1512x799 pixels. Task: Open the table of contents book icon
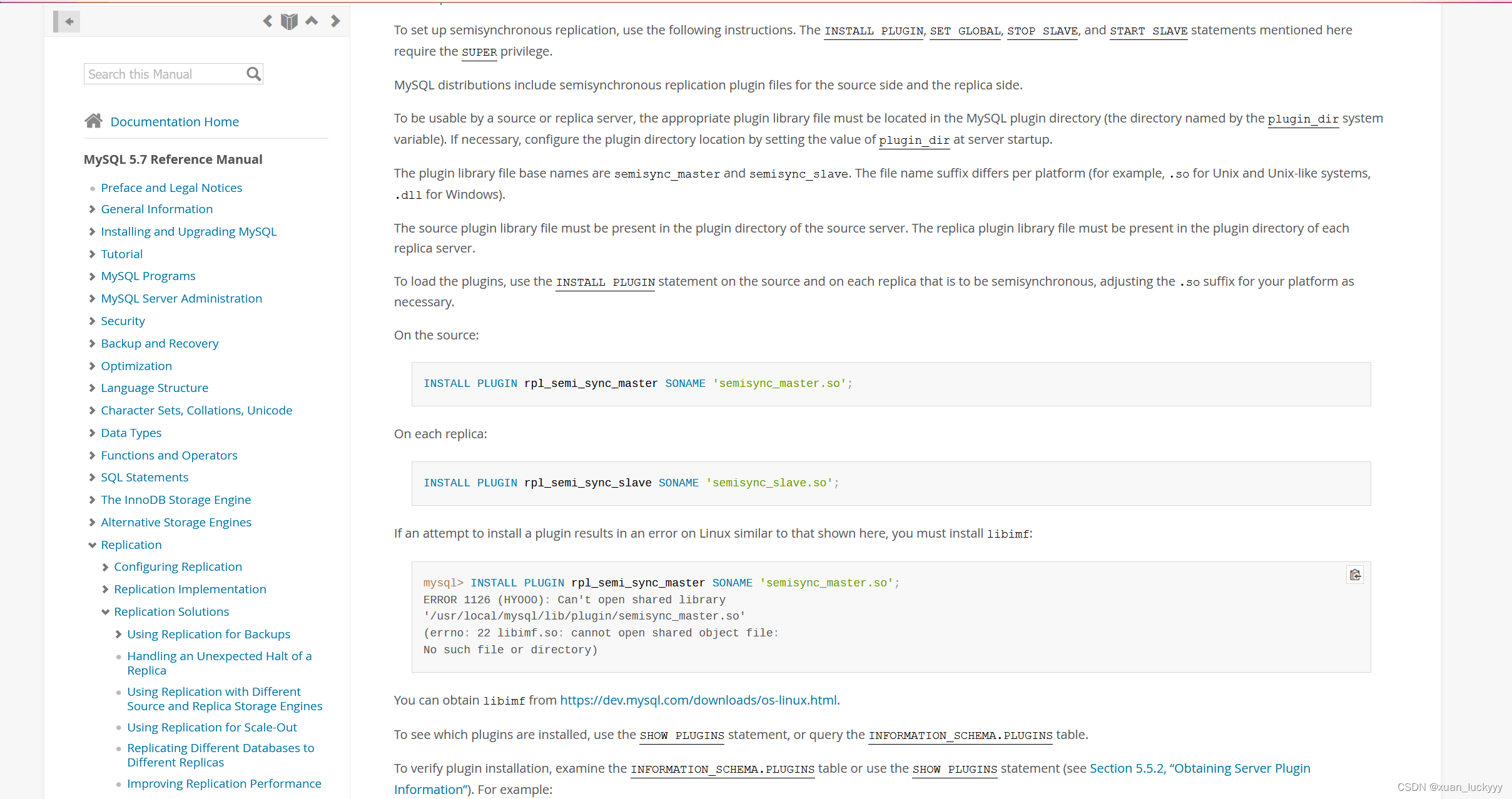[289, 21]
